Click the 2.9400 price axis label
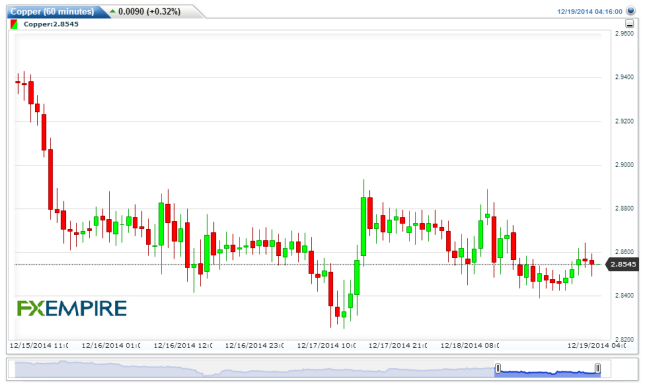 point(624,77)
